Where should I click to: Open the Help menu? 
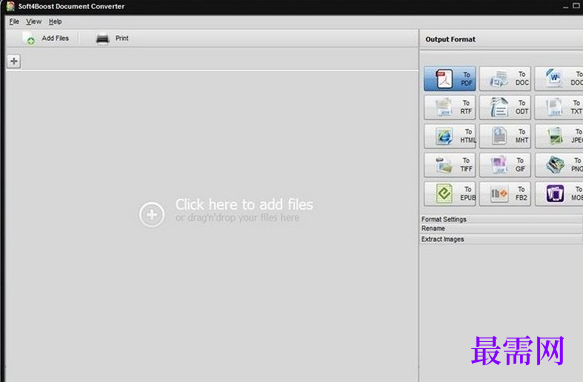point(55,22)
